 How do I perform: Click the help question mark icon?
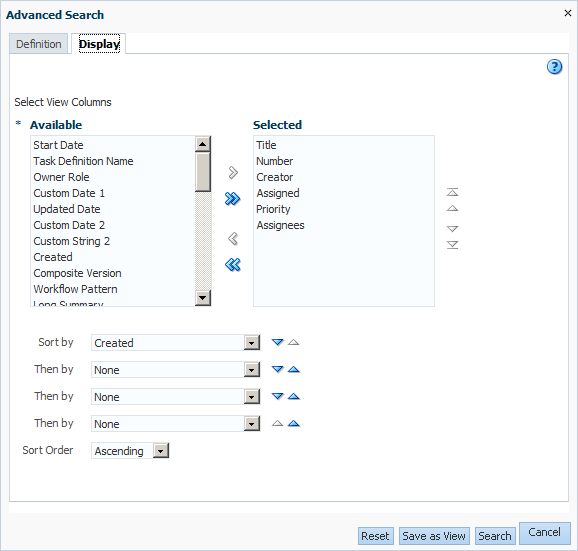point(554,67)
